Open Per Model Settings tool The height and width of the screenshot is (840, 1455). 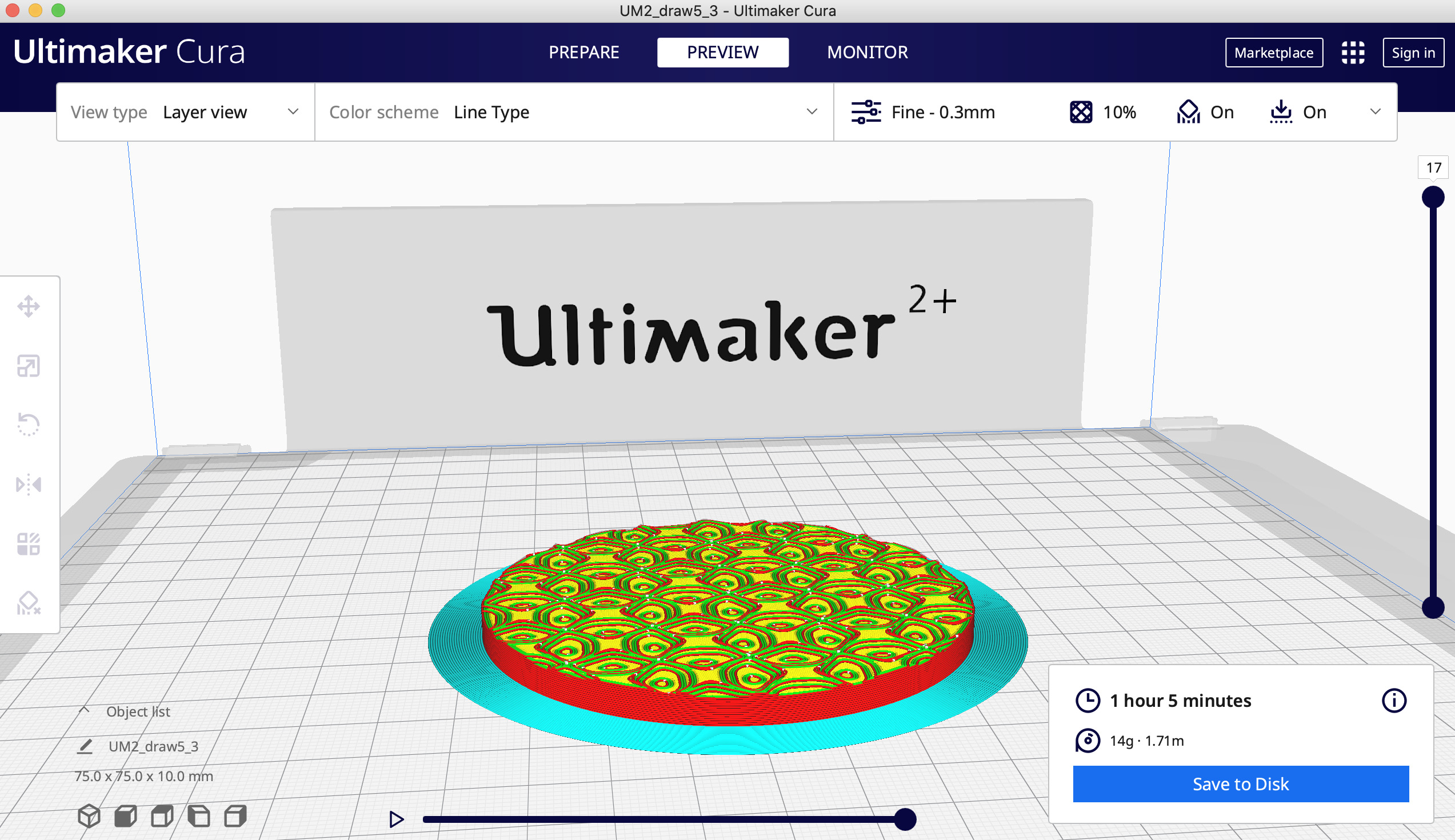[28, 543]
